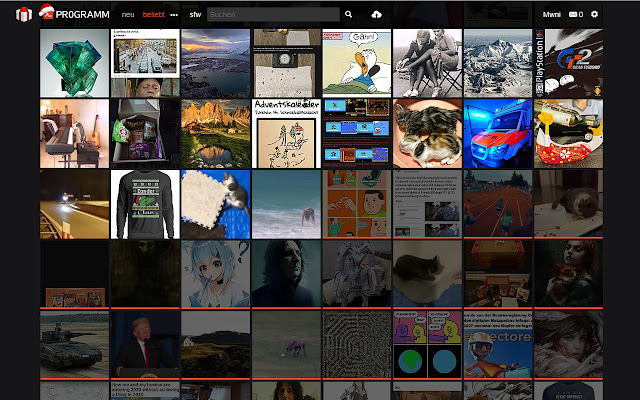640x400 pixels.
Task: Open the traffic street screenshot thumbnail
Action: click(145, 63)
